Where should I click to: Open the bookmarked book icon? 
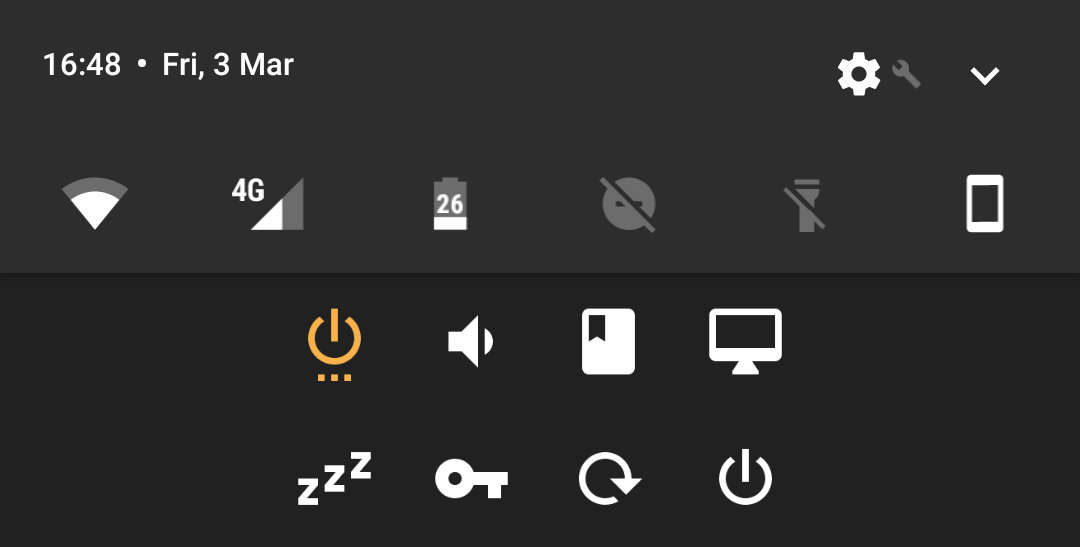608,342
